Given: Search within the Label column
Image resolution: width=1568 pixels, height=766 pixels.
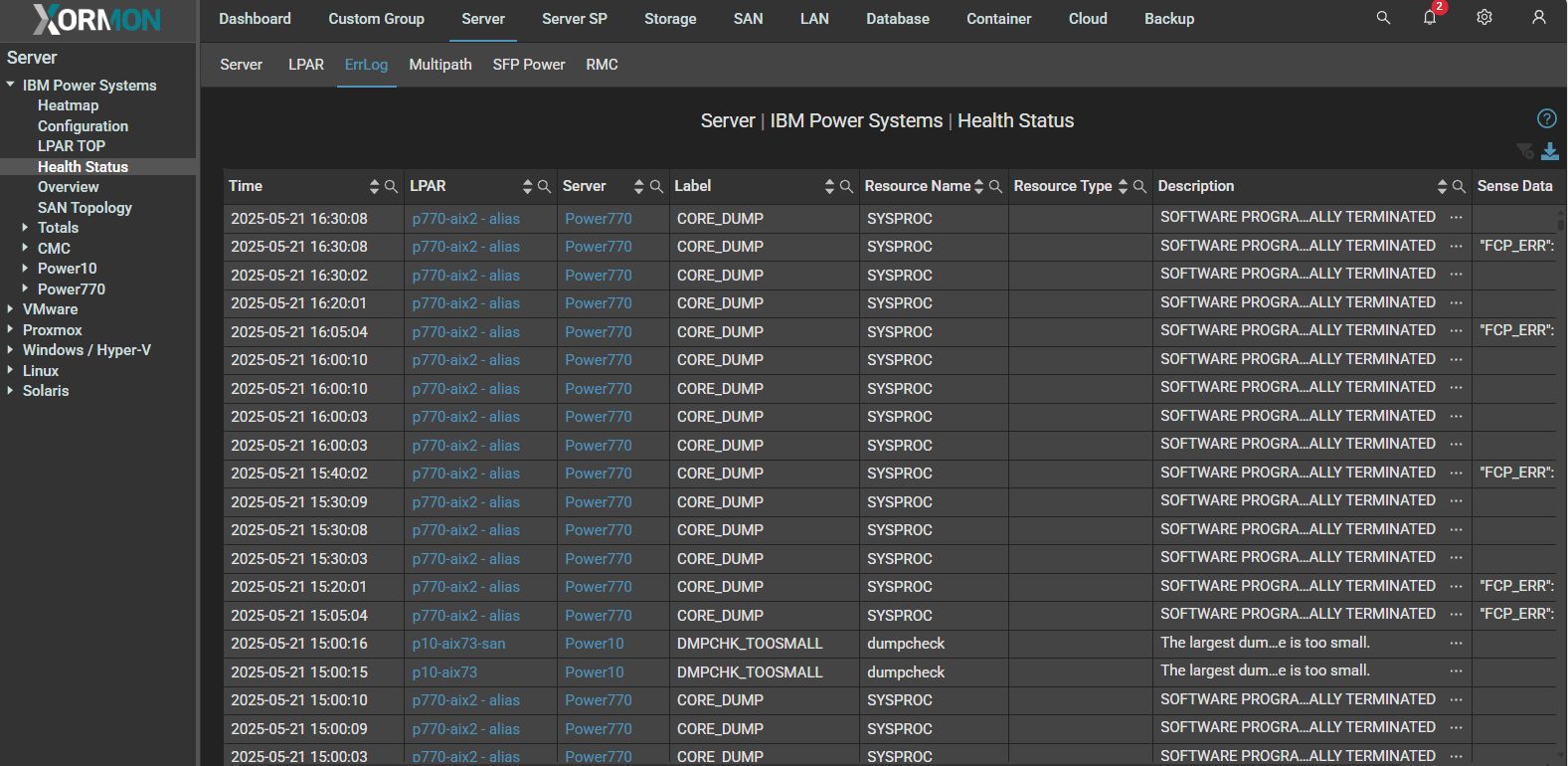Looking at the screenshot, I should (846, 186).
